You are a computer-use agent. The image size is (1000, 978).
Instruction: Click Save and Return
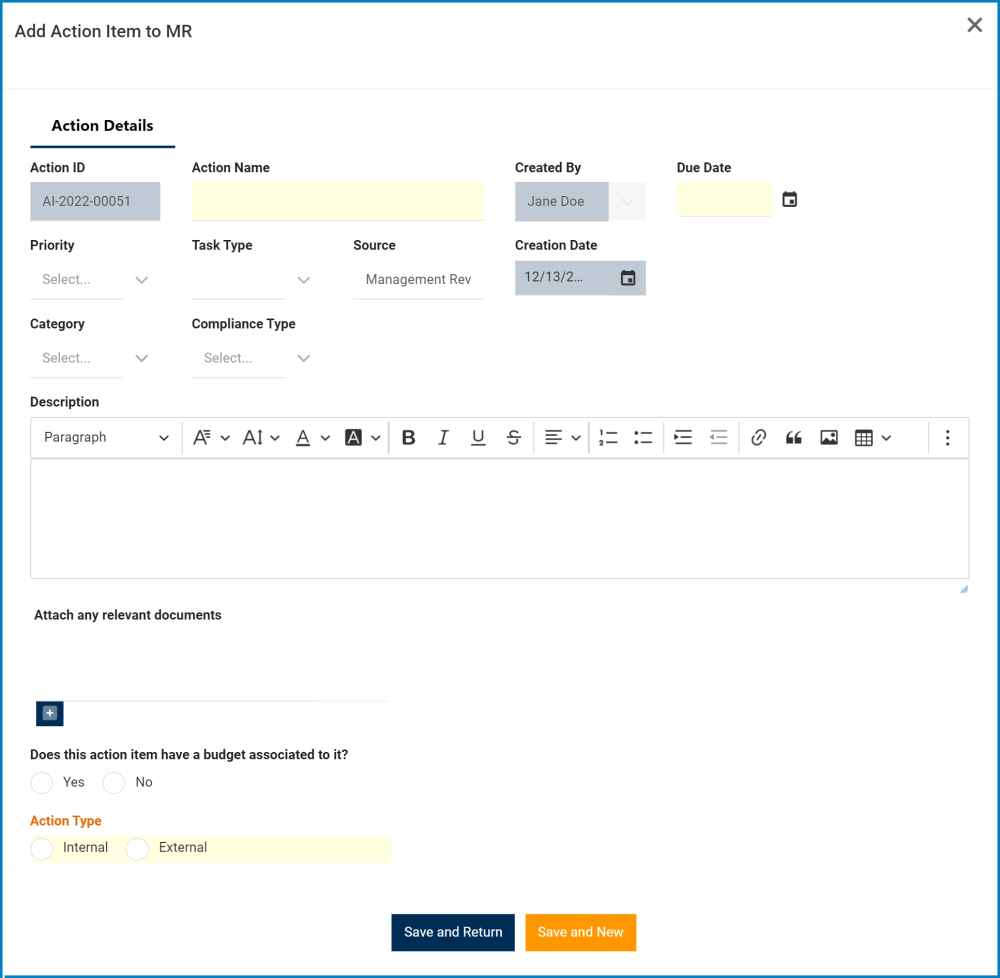point(453,932)
